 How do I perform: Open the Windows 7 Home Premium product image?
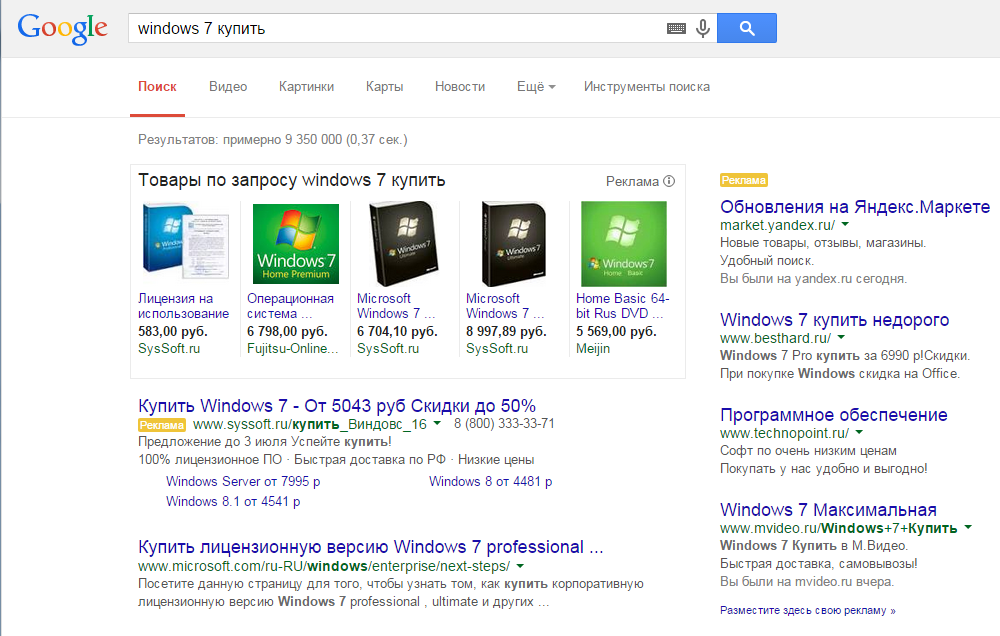pos(296,244)
